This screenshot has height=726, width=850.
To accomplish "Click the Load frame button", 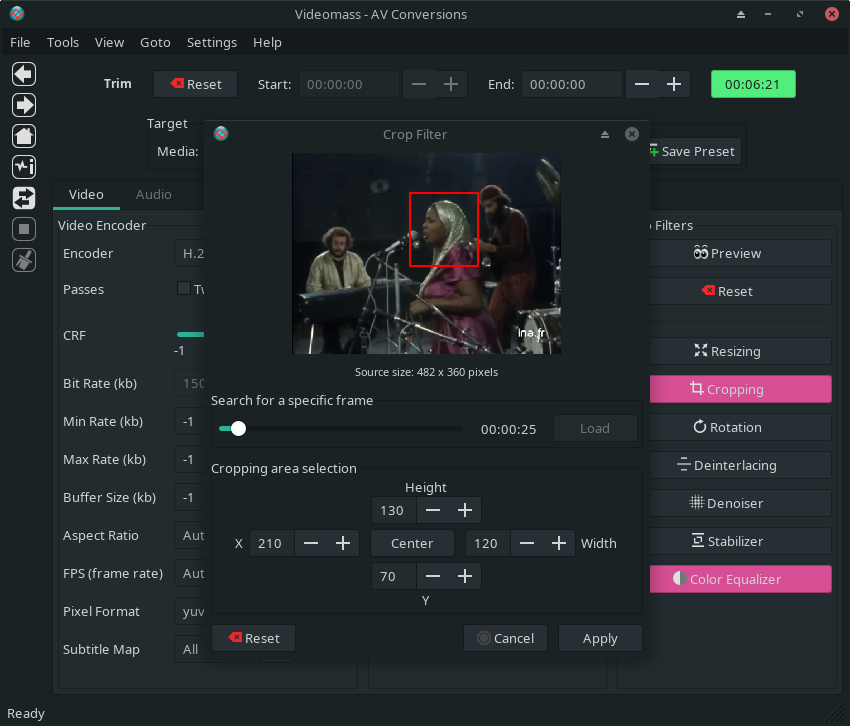I will pos(595,428).
